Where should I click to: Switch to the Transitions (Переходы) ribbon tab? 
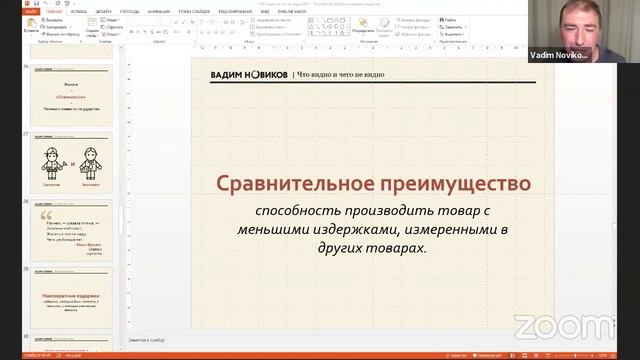point(129,12)
